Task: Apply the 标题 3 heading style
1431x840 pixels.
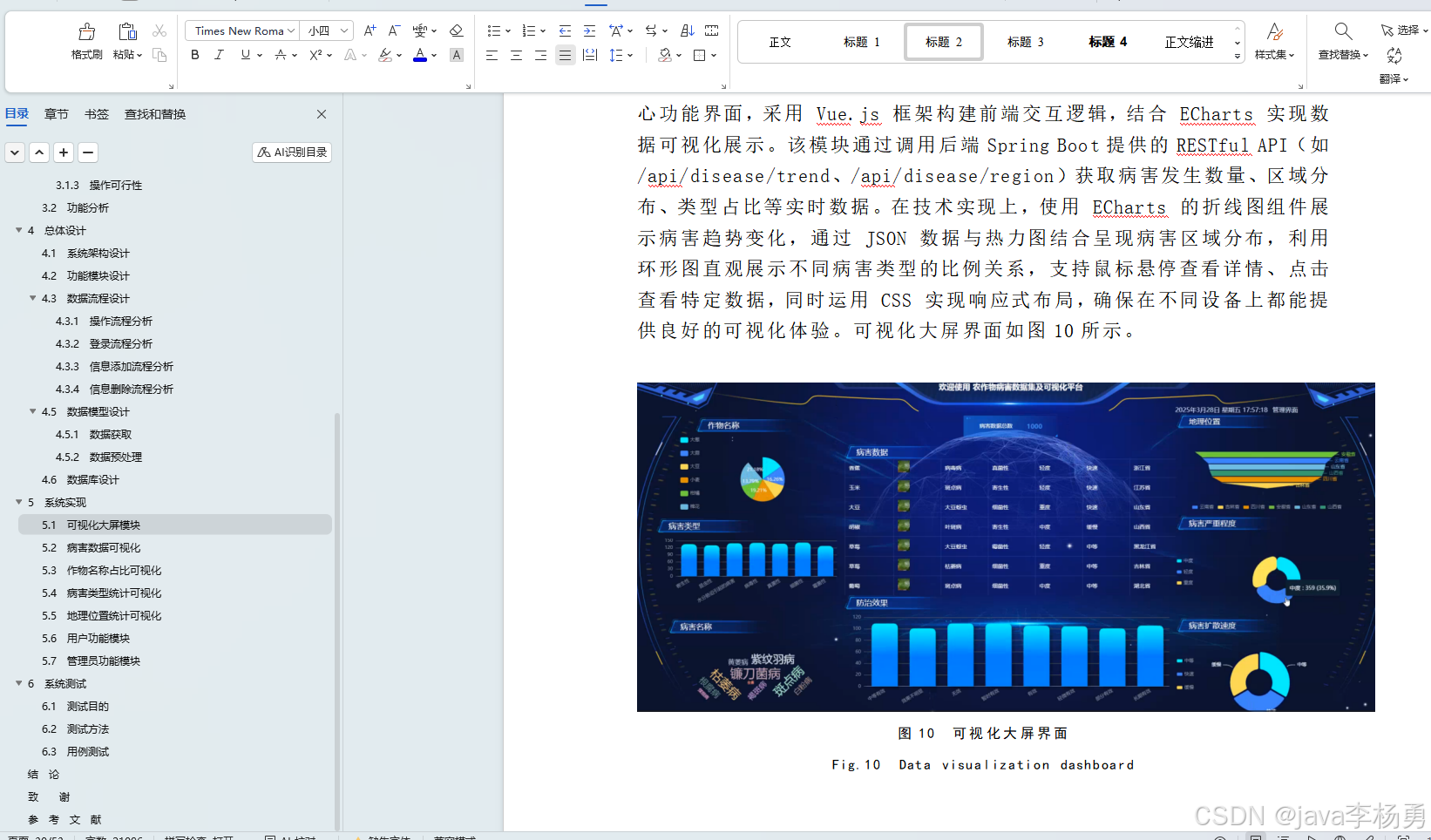Action: click(x=1026, y=42)
